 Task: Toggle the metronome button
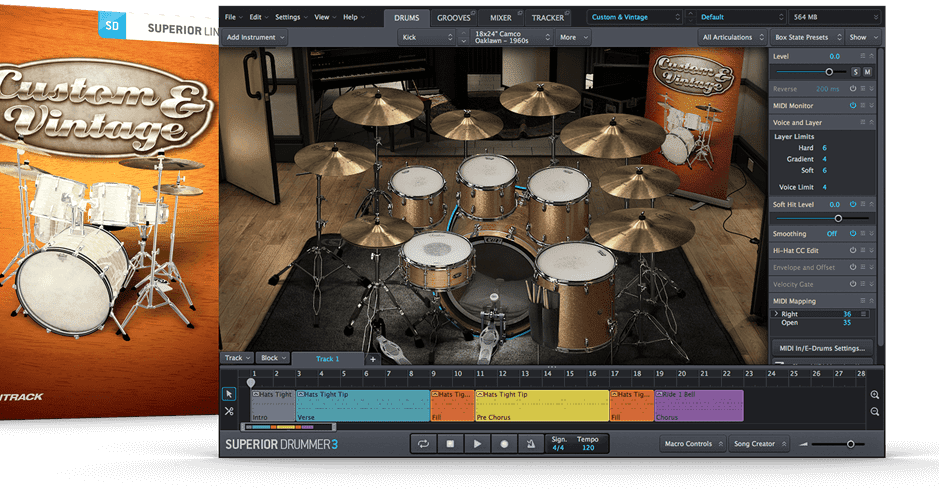pos(531,444)
